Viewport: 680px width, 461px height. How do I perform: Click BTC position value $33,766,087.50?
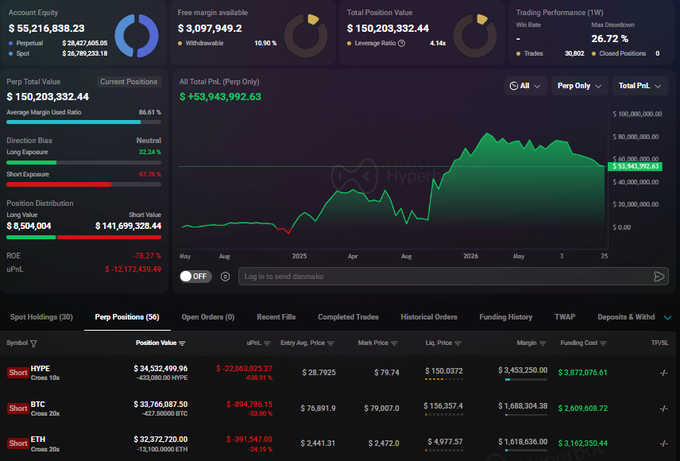pyautogui.click(x=160, y=404)
